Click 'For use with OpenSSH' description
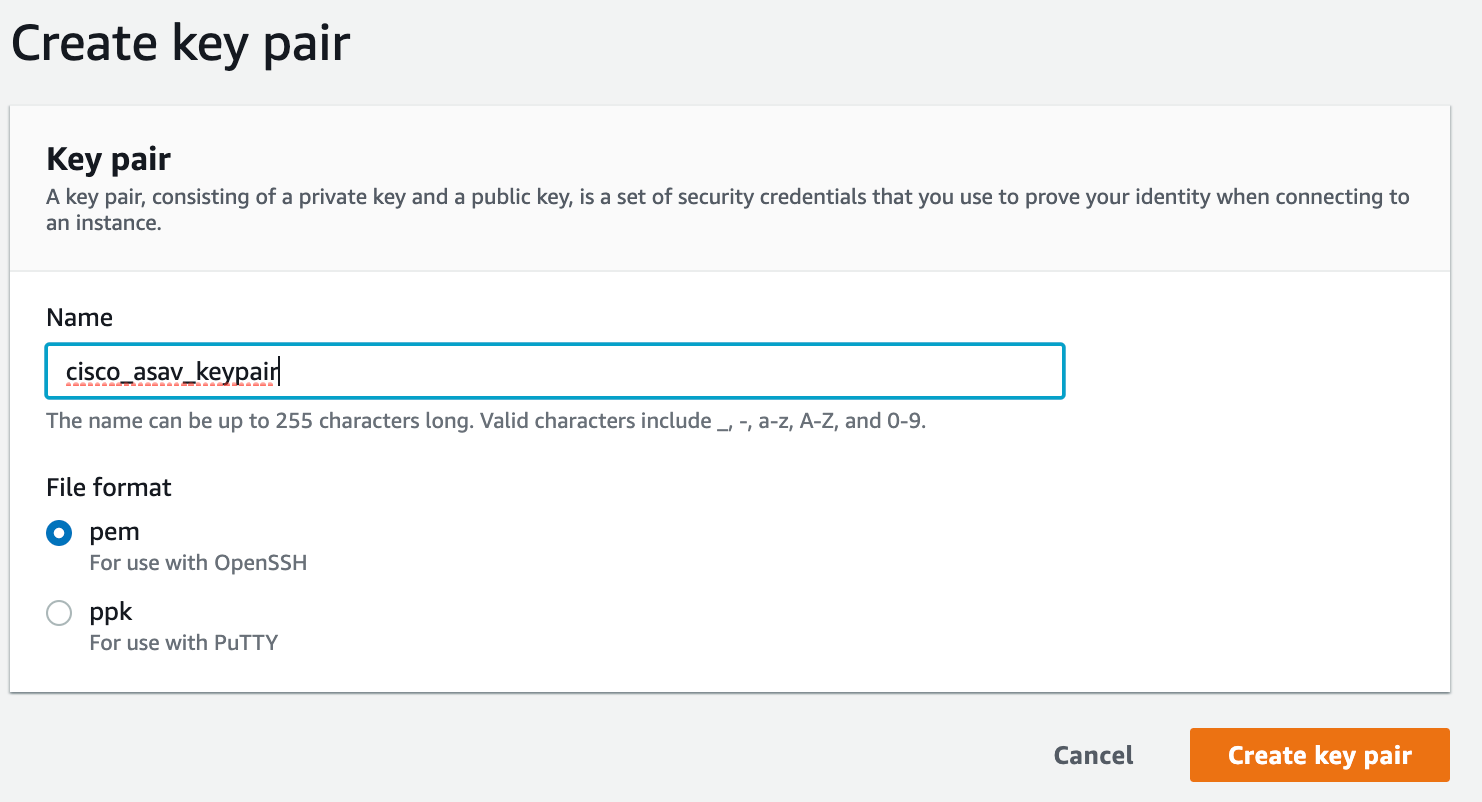This screenshot has width=1482, height=802. pos(198,563)
